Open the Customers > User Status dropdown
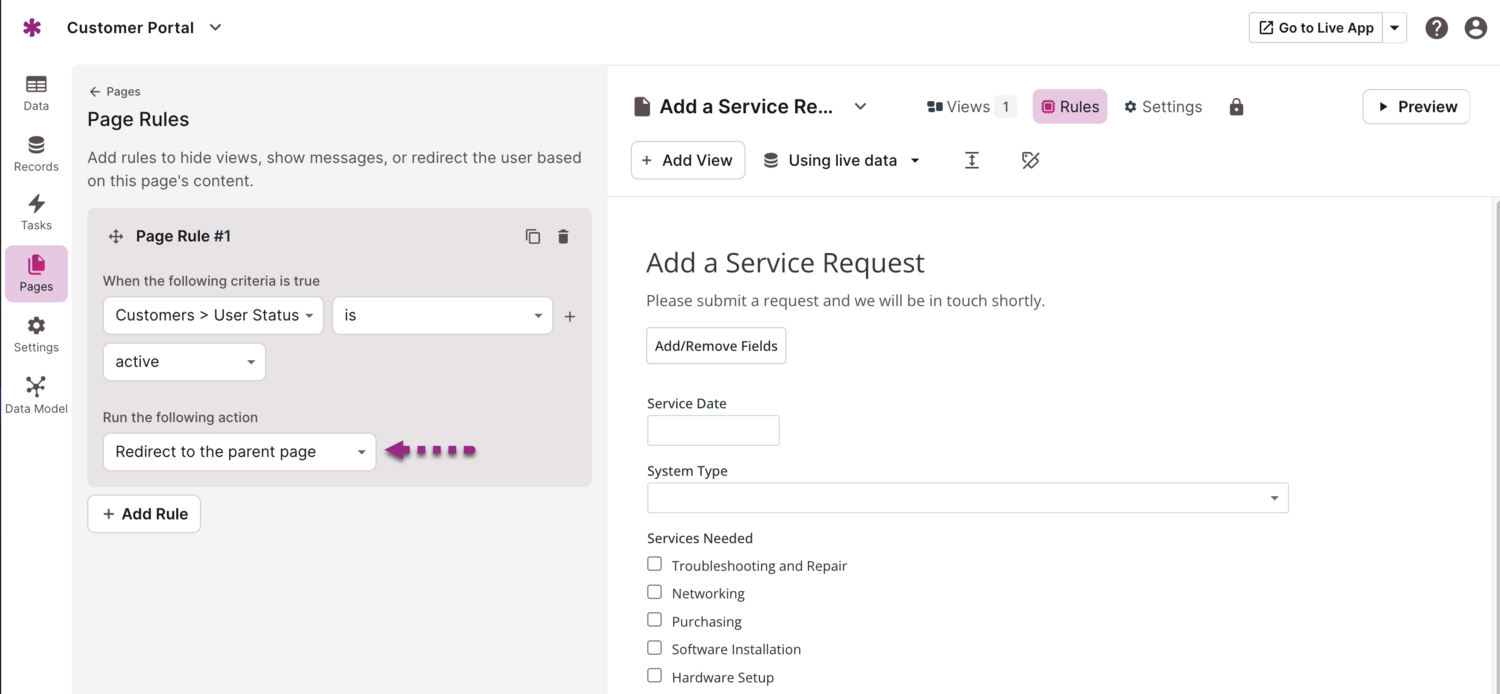 (x=213, y=315)
